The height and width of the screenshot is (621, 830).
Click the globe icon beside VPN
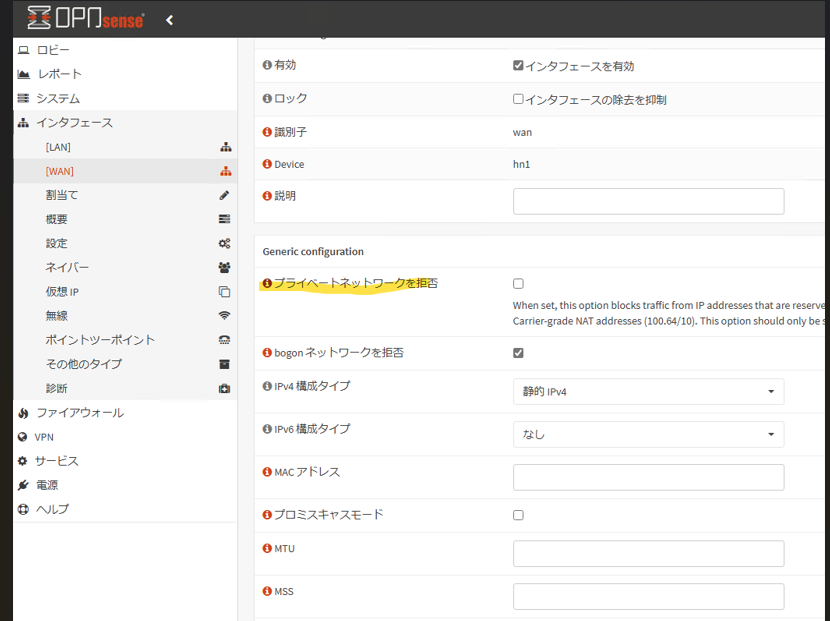22,437
